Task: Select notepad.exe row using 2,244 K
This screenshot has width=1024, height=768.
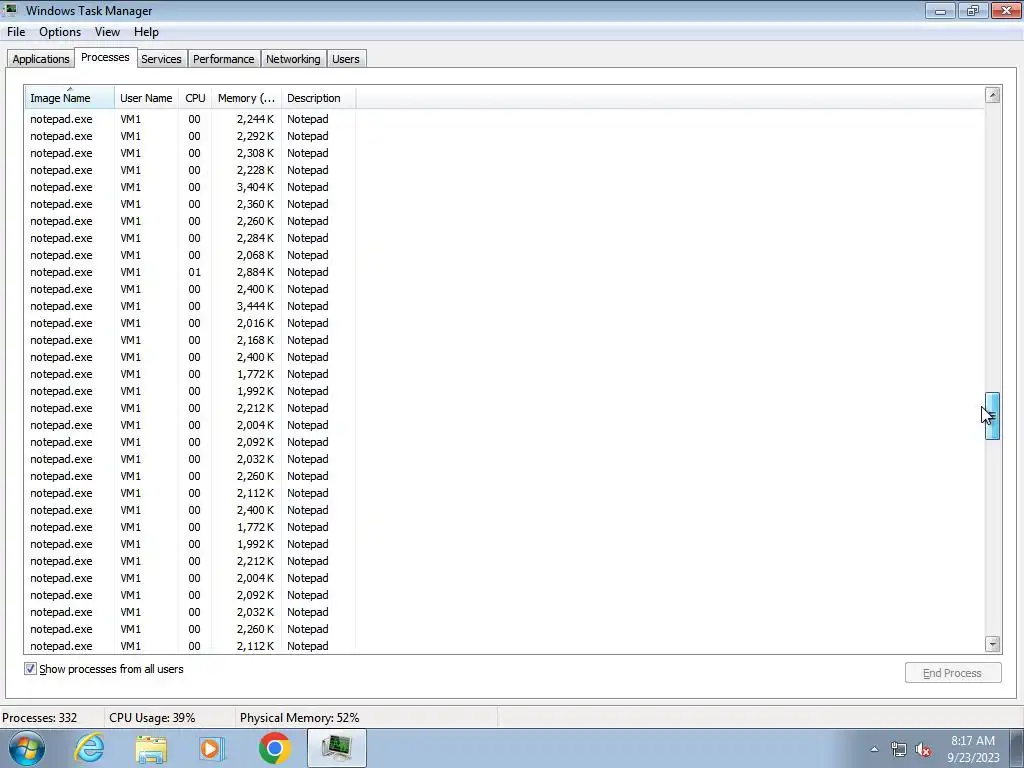Action: 190,119
